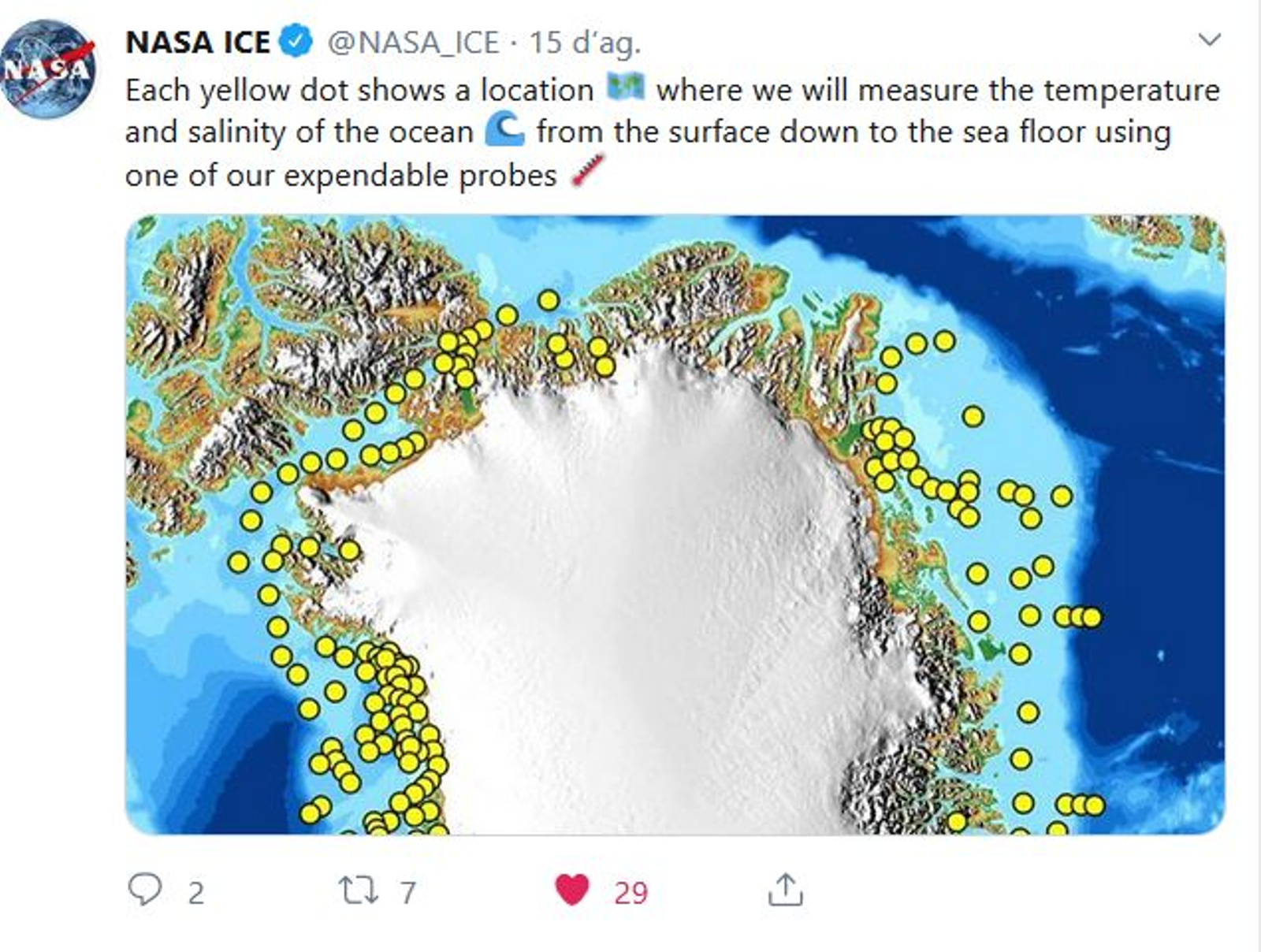Viewport: 1261px width, 952px height.
Task: Open the share tweet options icon
Action: coord(785,891)
